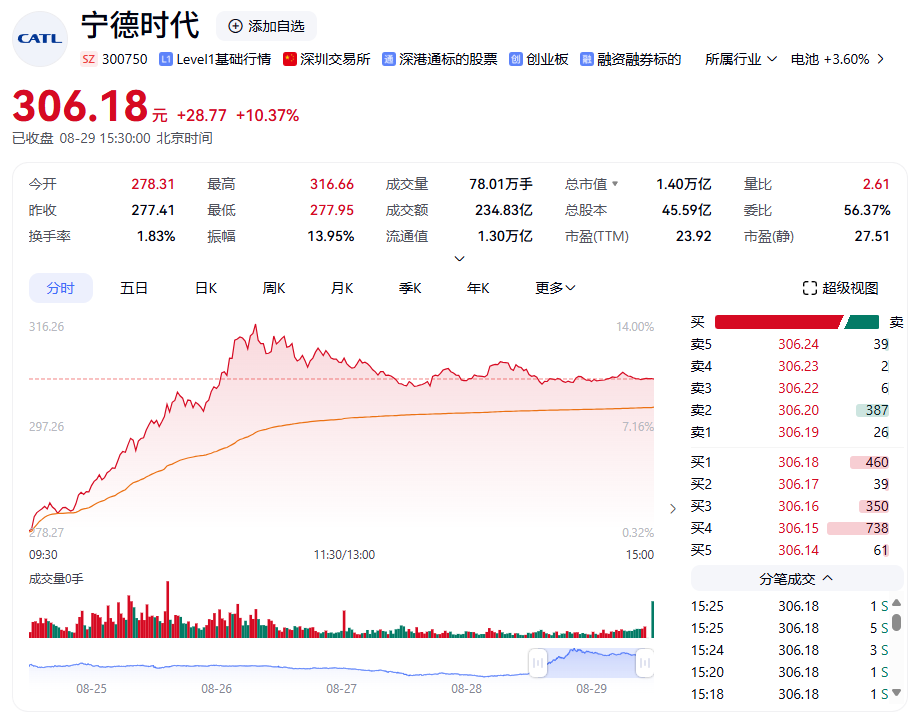Click the 卖5 price 306.24
The height and width of the screenshot is (717, 917).
(798, 344)
